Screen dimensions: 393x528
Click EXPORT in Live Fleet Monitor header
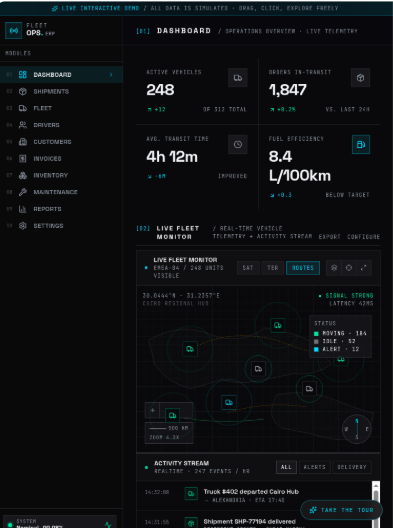pos(330,237)
